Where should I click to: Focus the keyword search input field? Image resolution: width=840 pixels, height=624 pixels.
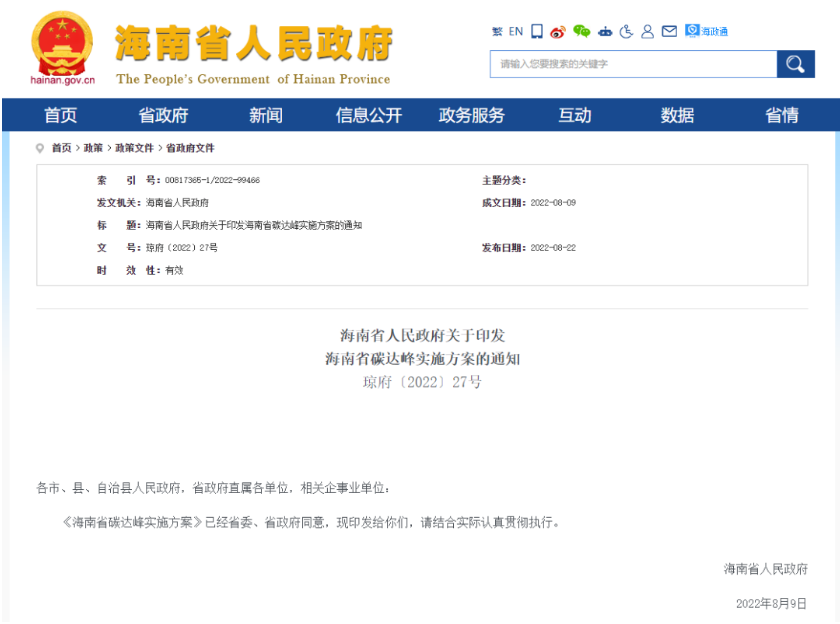[x=633, y=64]
